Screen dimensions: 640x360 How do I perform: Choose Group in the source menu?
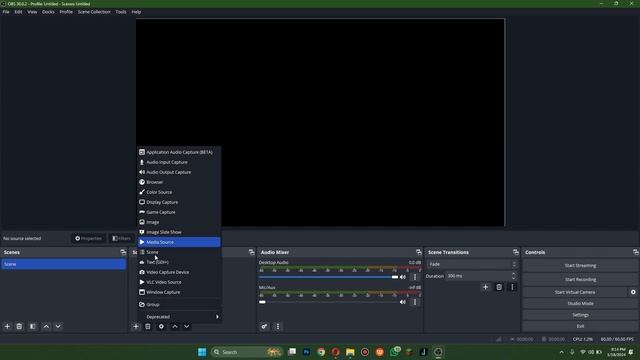(x=180, y=304)
